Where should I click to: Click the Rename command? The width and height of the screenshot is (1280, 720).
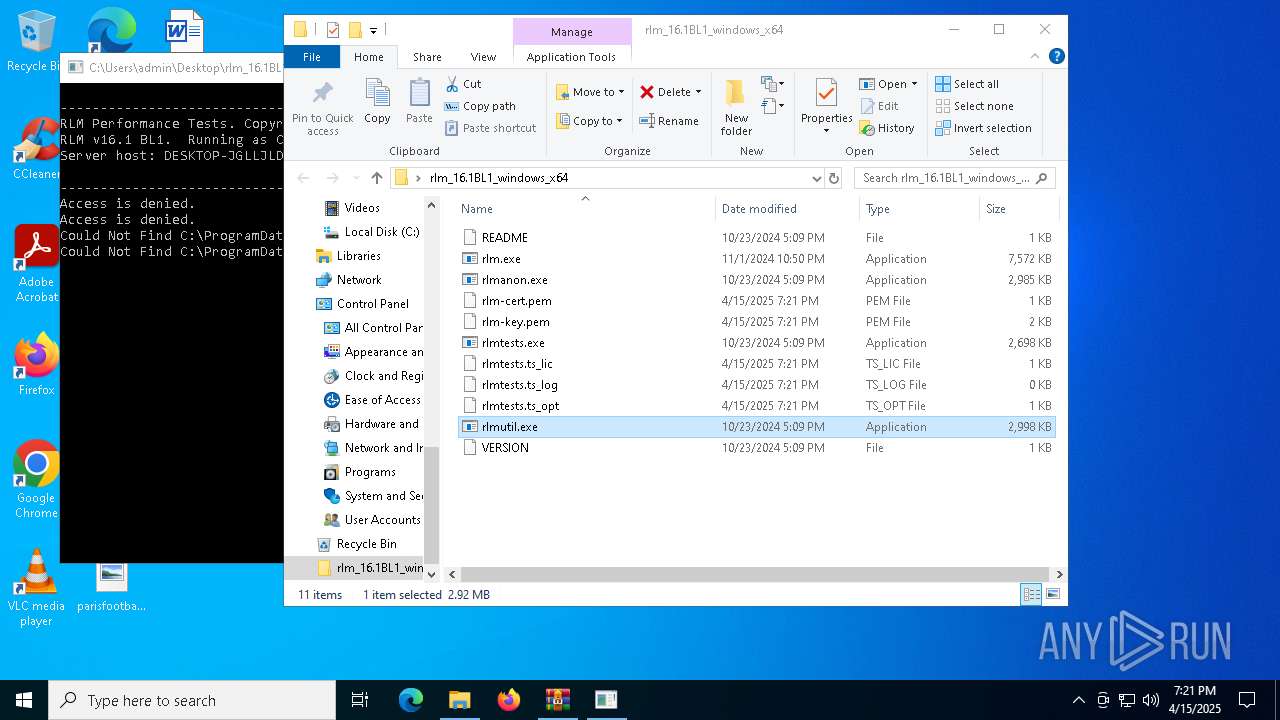coord(669,121)
